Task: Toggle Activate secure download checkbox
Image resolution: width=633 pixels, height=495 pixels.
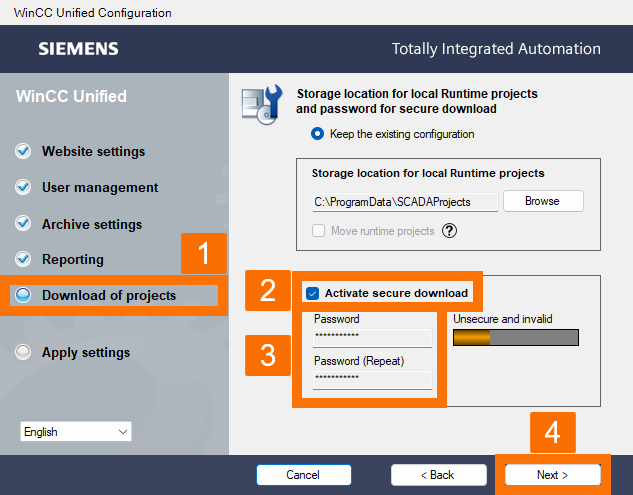Action: click(312, 293)
